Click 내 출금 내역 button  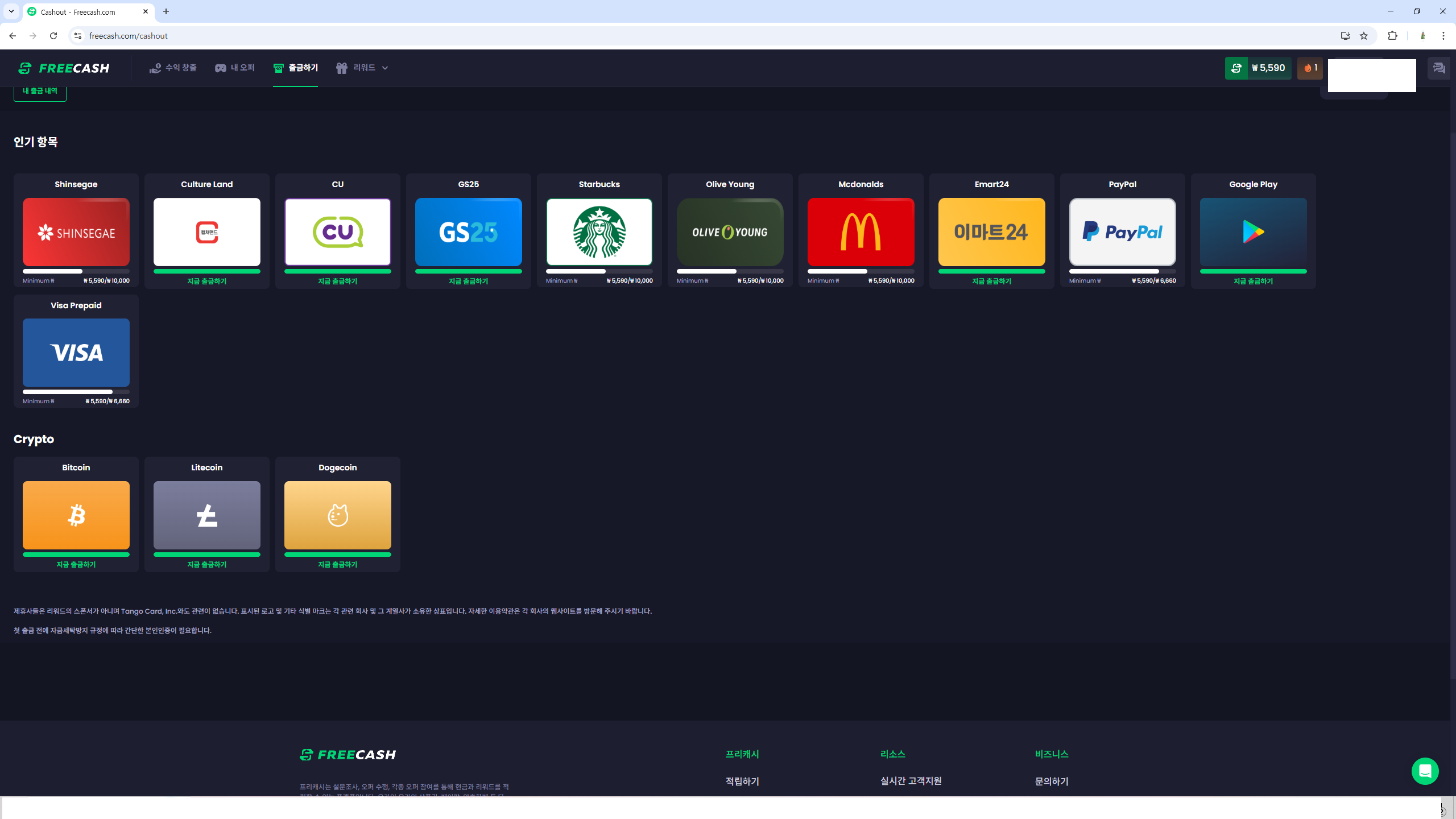[40, 92]
